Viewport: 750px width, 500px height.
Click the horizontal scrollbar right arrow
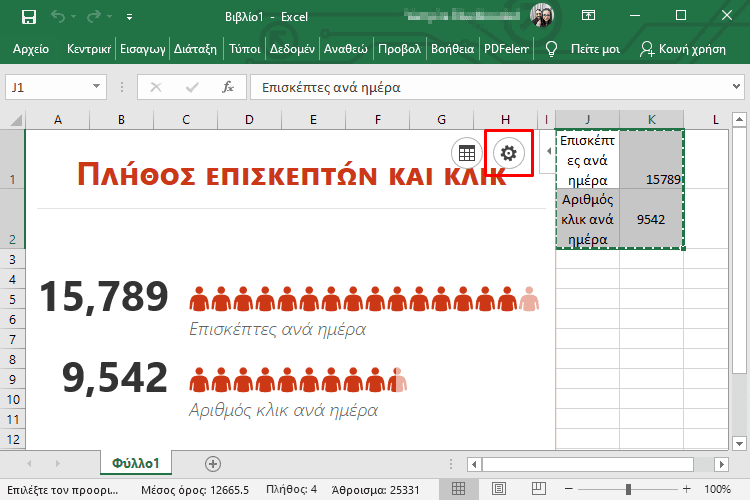point(721,464)
